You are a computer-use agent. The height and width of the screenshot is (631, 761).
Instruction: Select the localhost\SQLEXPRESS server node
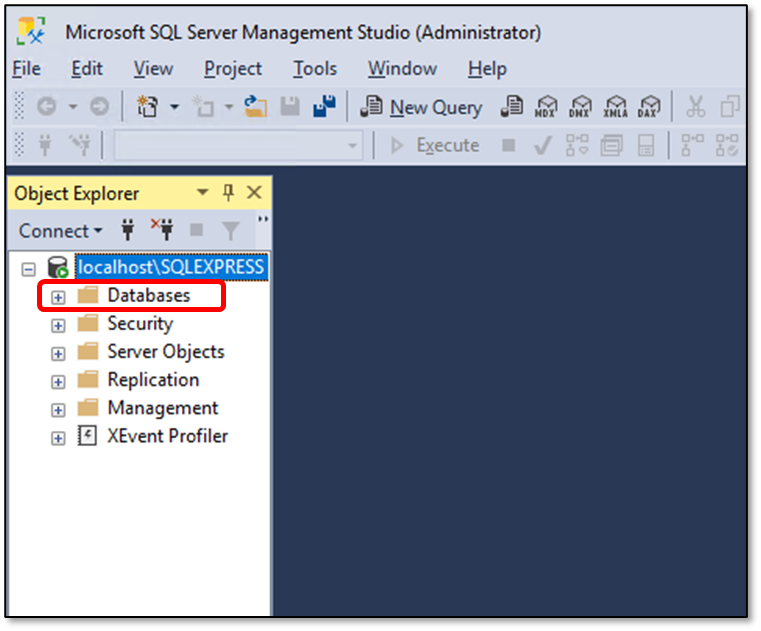coord(171,267)
